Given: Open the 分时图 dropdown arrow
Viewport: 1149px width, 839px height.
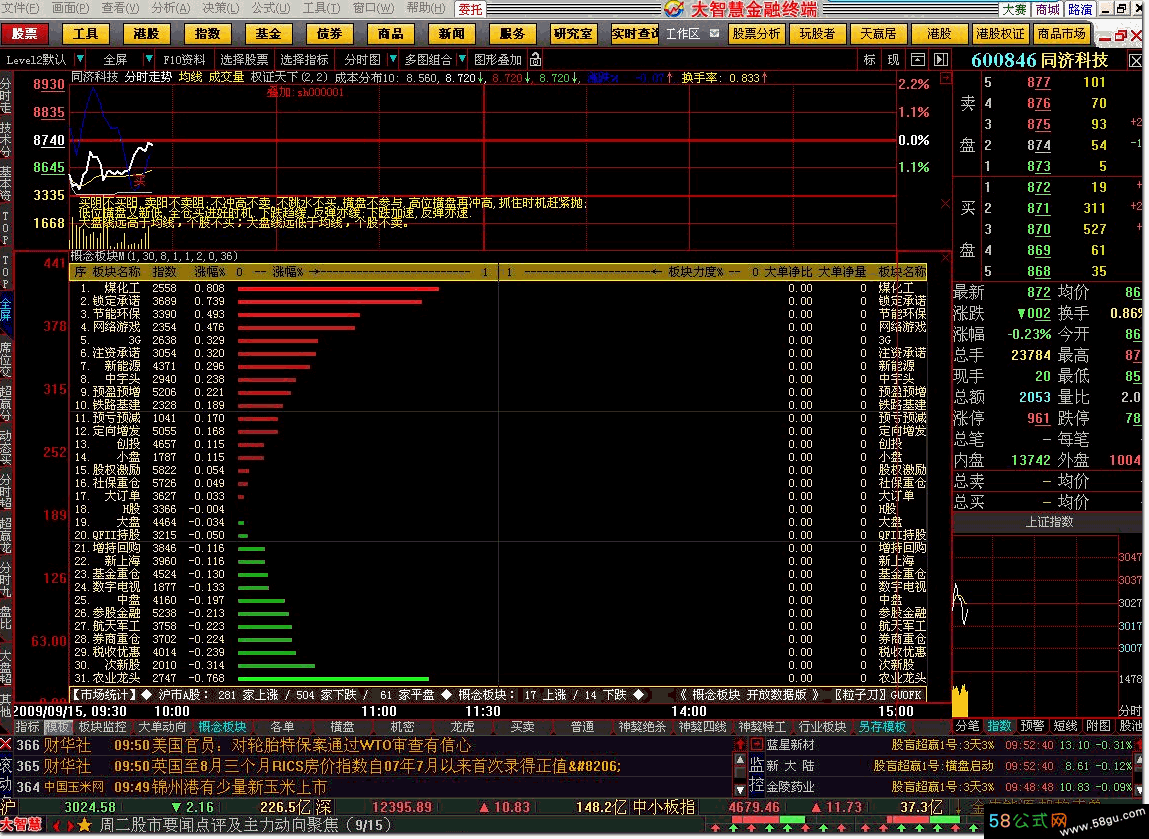Looking at the screenshot, I should (393, 59).
